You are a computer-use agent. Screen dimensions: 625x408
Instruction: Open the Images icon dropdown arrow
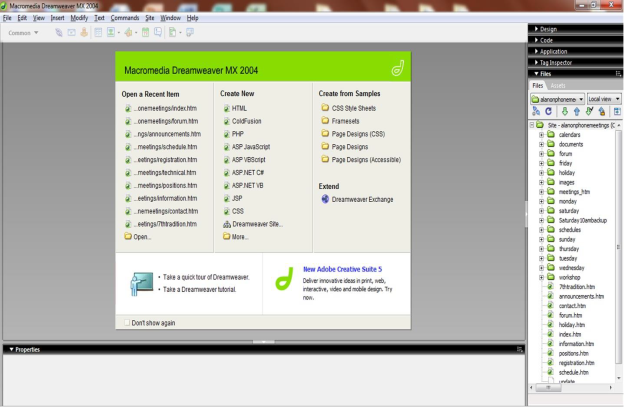119,33
